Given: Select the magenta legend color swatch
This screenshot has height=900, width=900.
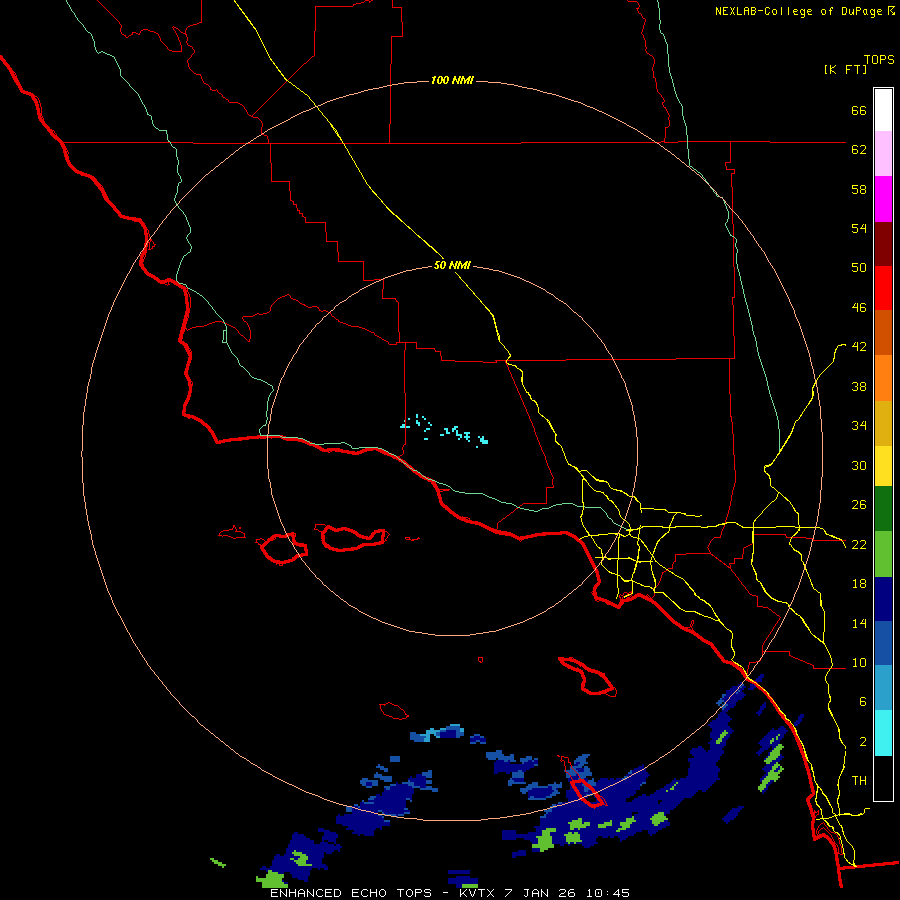Looking at the screenshot, I should click(x=883, y=199).
